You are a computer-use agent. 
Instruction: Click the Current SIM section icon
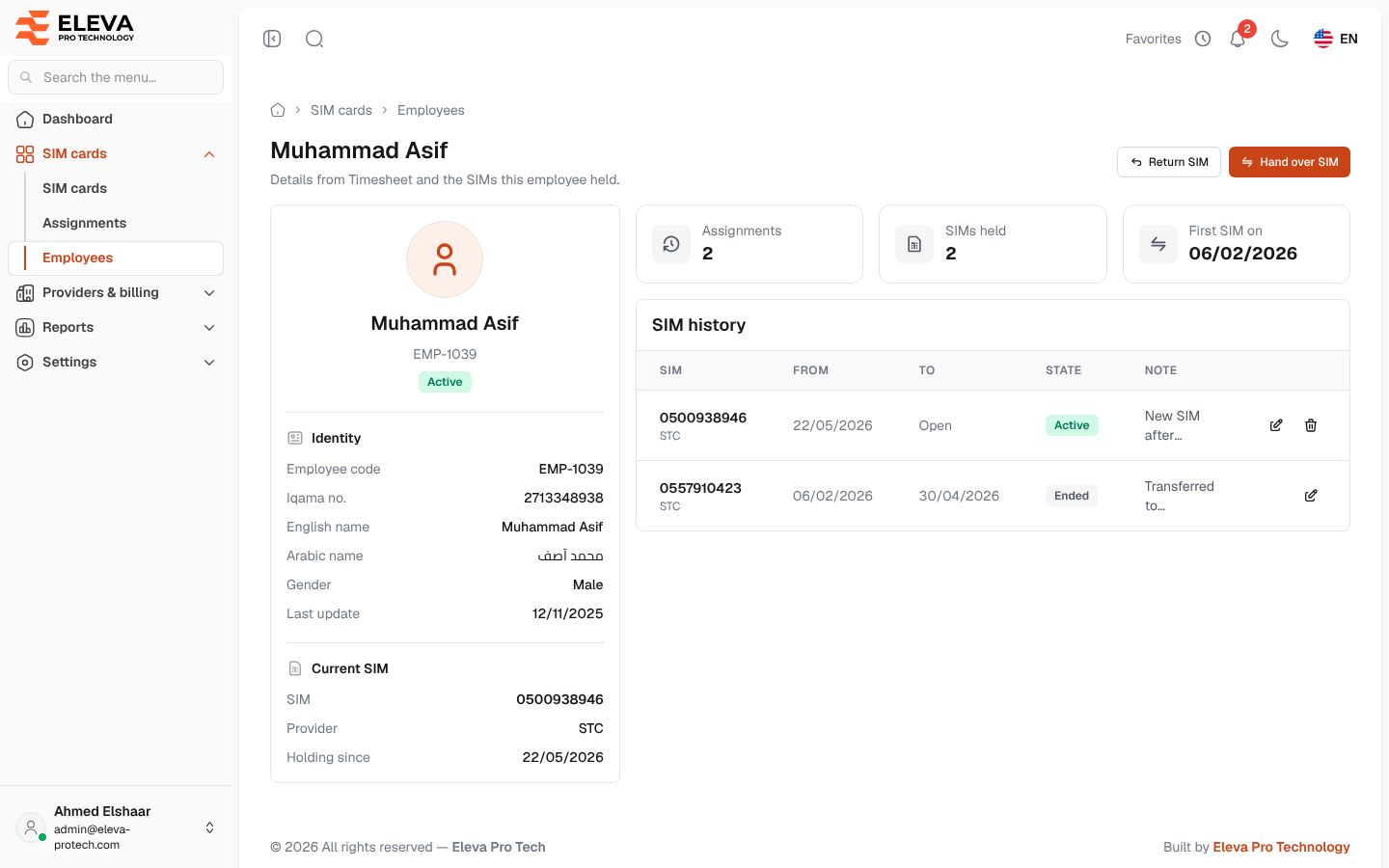coord(295,668)
